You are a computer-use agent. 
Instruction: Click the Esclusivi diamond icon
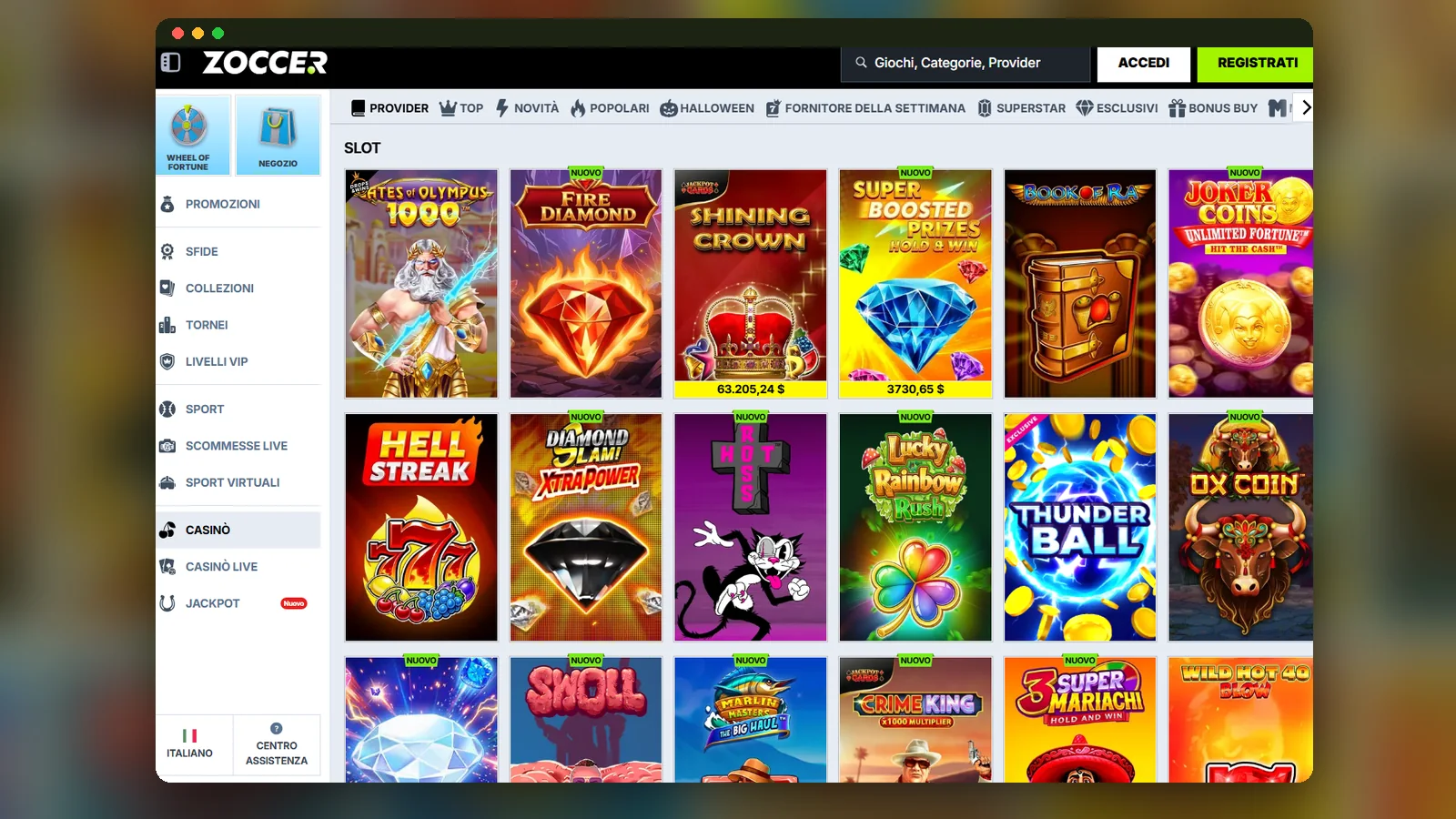1084,108
